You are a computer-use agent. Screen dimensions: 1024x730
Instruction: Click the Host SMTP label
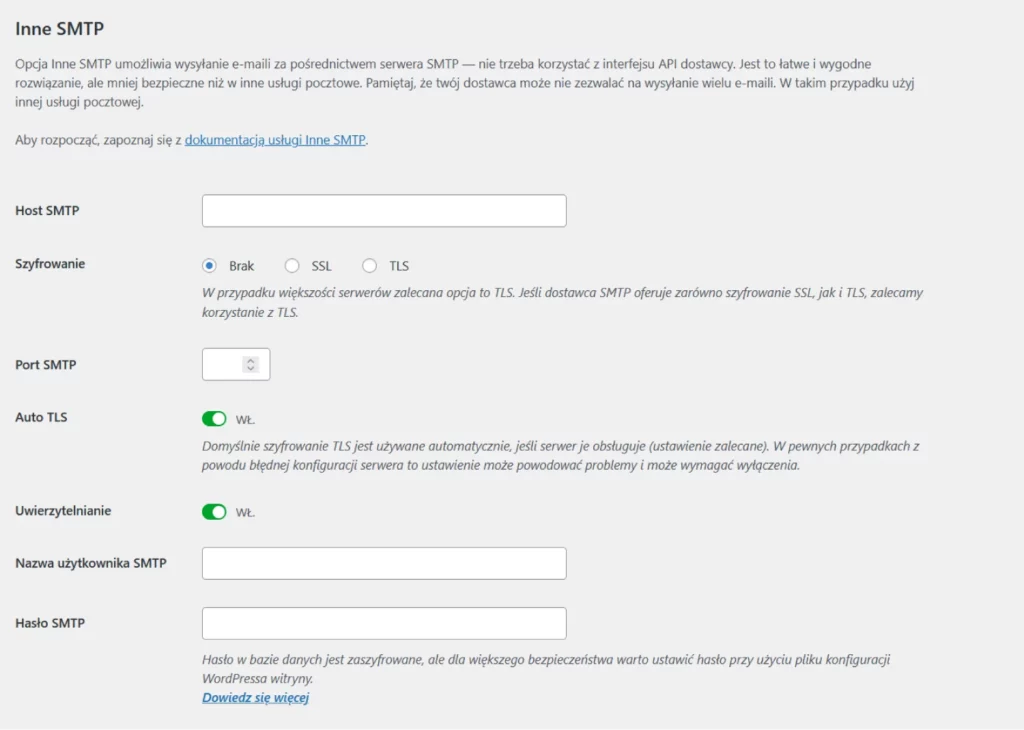(x=47, y=210)
